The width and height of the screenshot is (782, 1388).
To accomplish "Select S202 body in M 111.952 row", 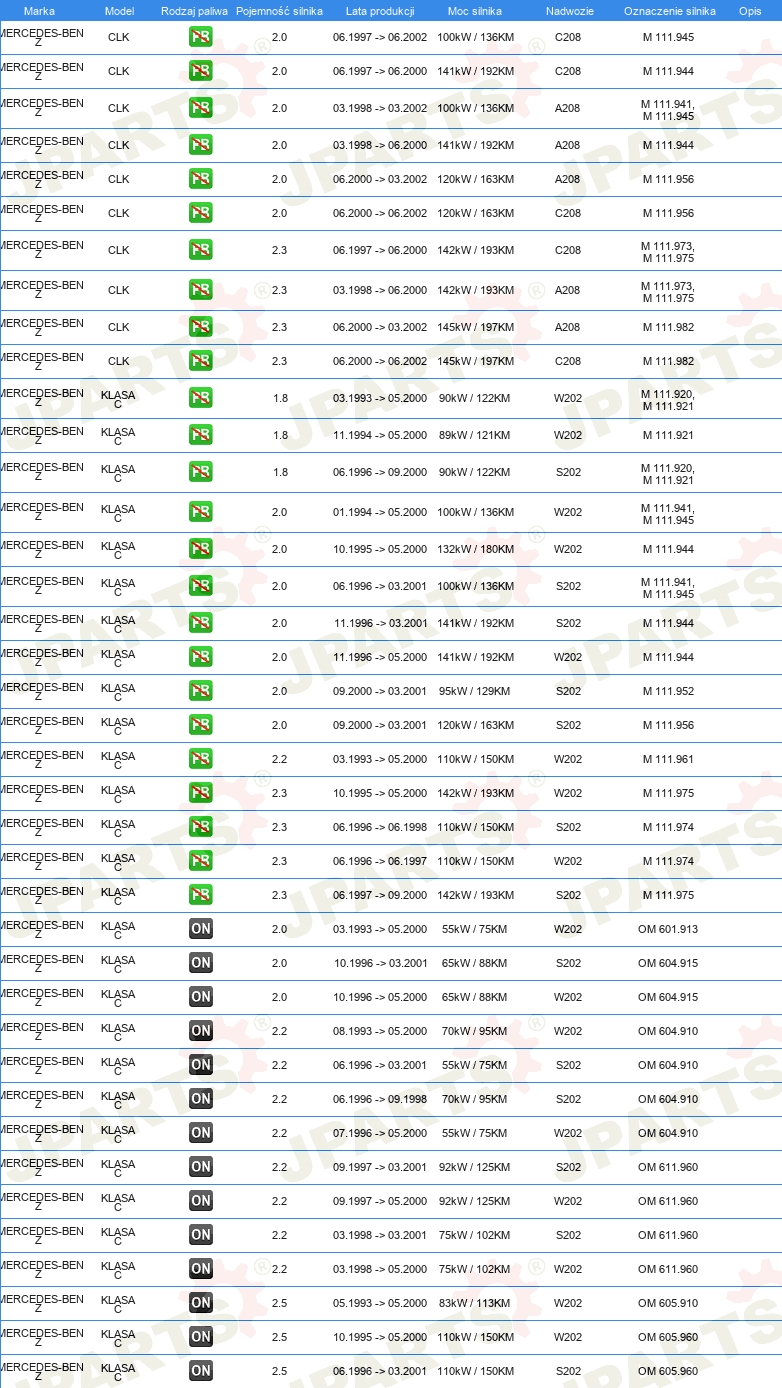I will (568, 691).
